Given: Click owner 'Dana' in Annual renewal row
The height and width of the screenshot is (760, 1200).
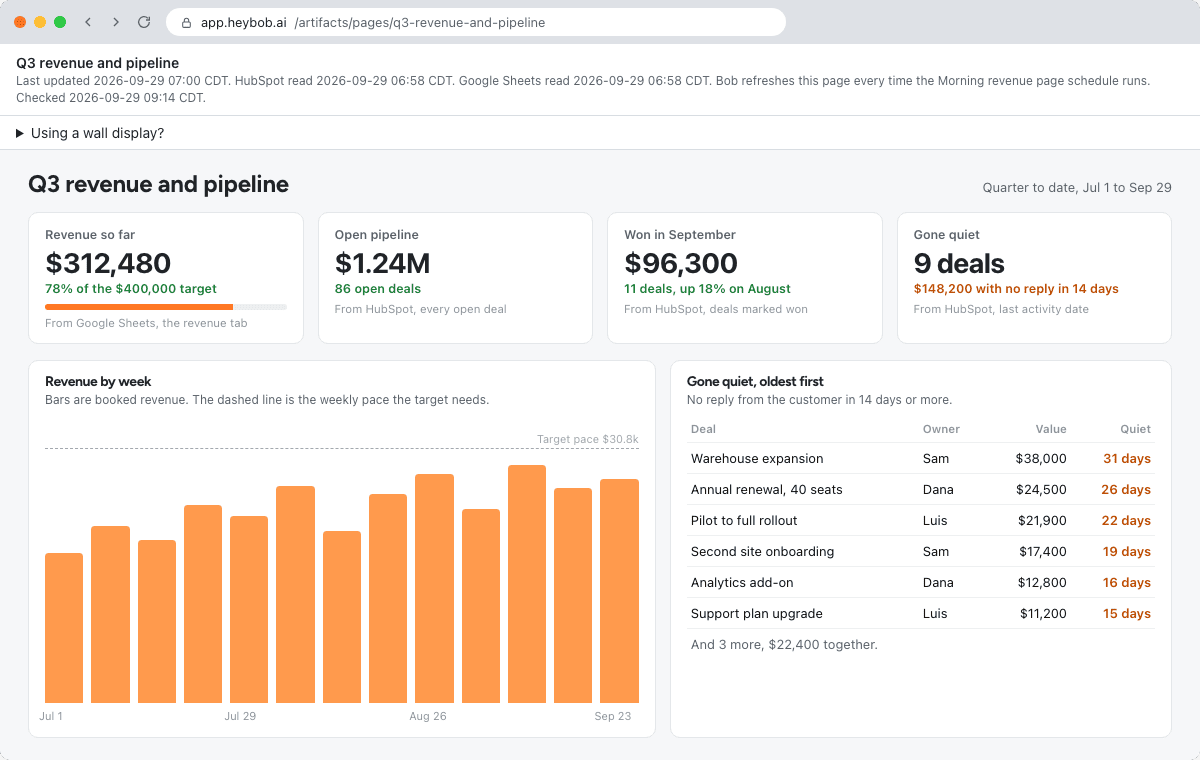Looking at the screenshot, I should coord(938,490).
